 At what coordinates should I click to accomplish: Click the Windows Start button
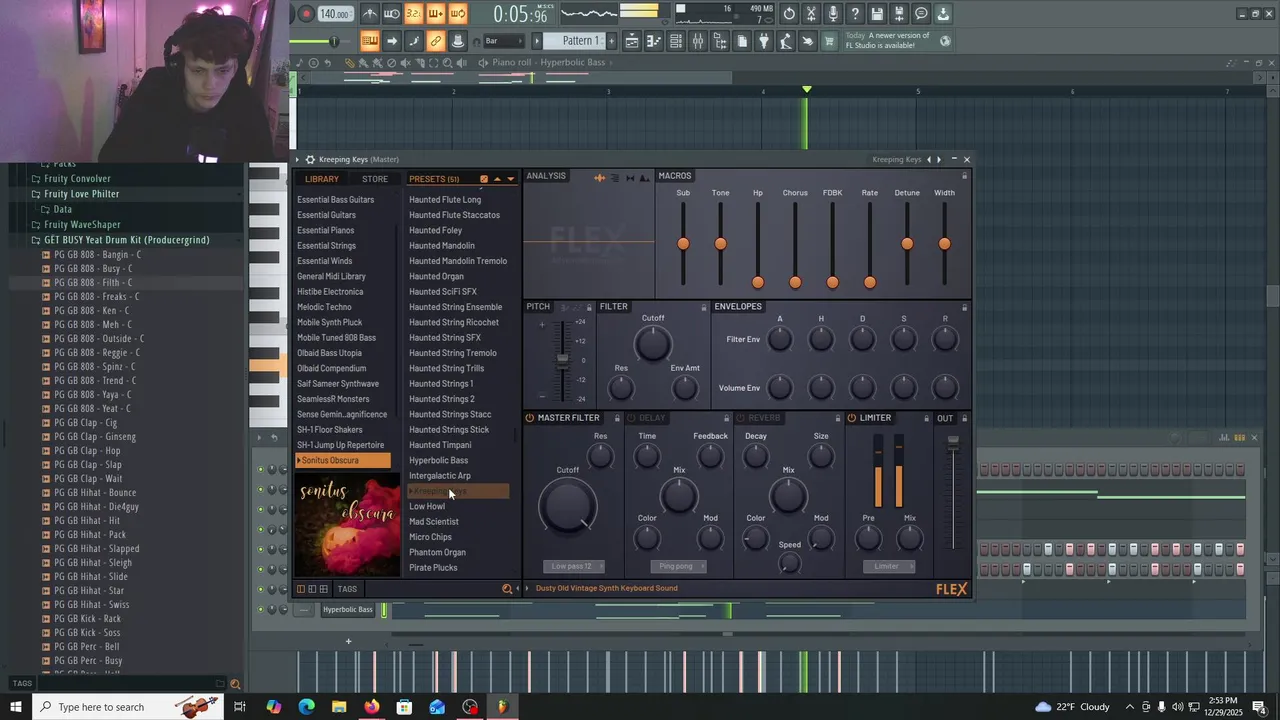pyautogui.click(x=16, y=707)
